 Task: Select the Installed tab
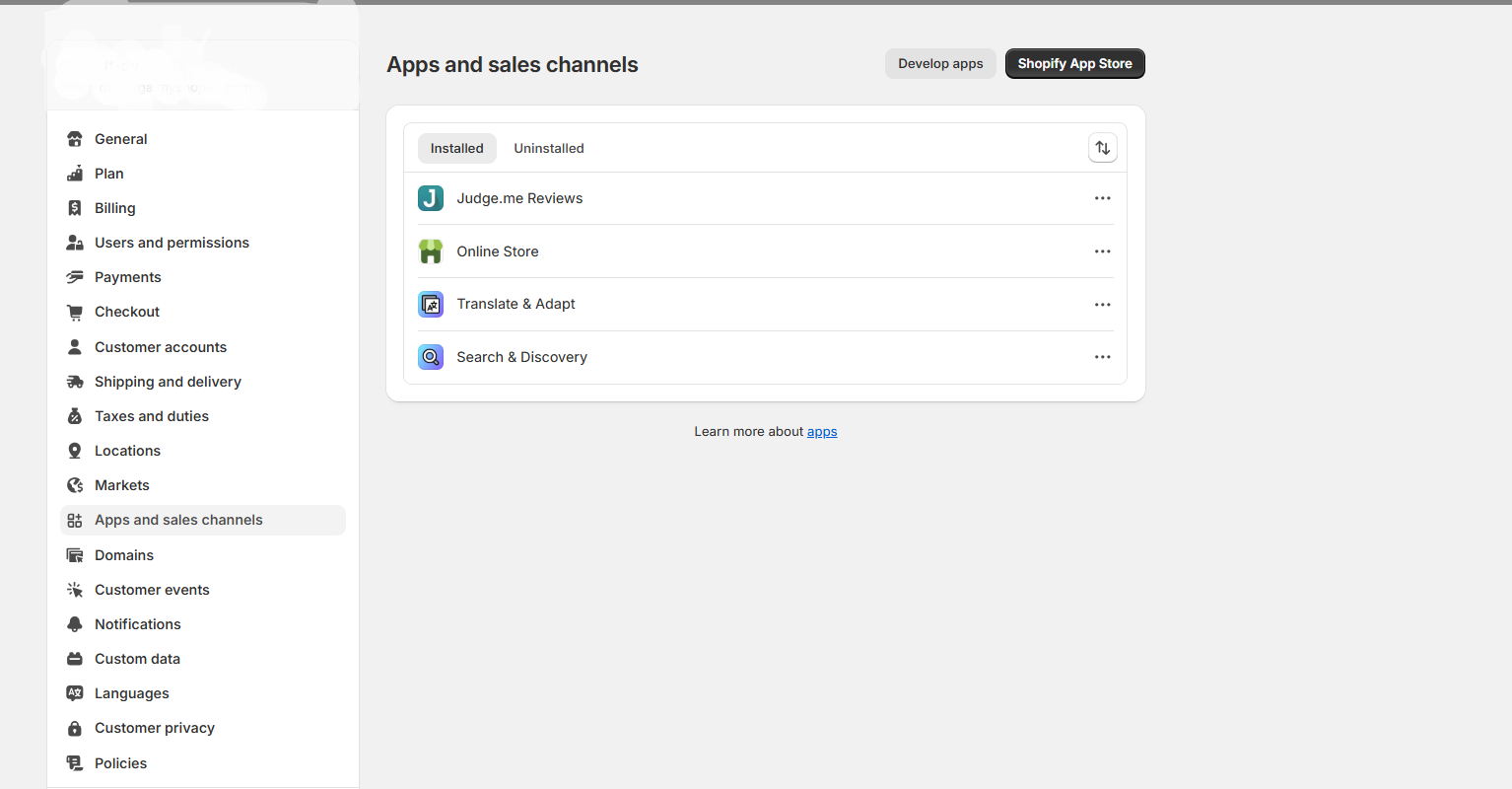tap(457, 148)
